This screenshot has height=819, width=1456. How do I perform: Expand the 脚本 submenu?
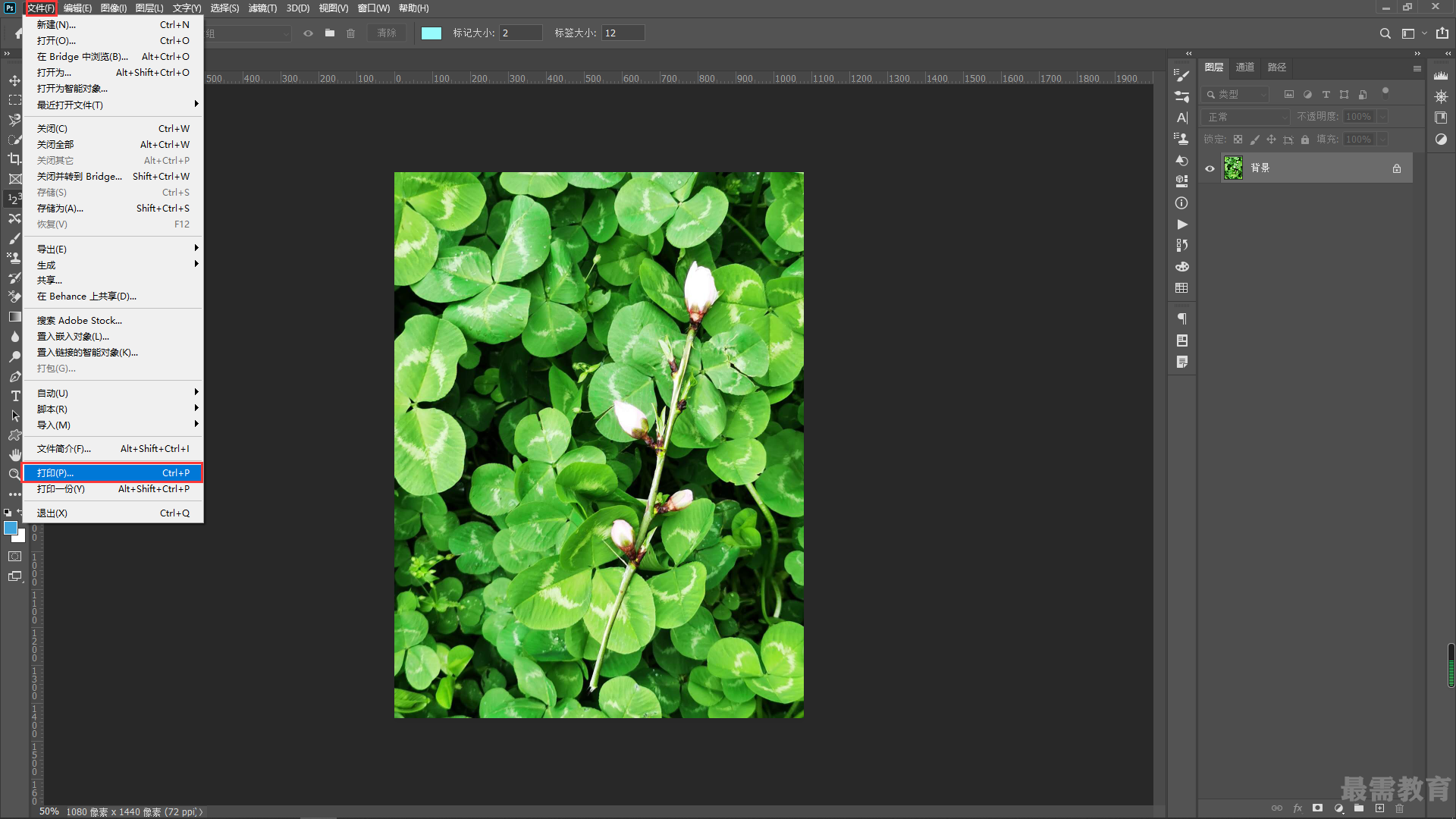point(114,409)
